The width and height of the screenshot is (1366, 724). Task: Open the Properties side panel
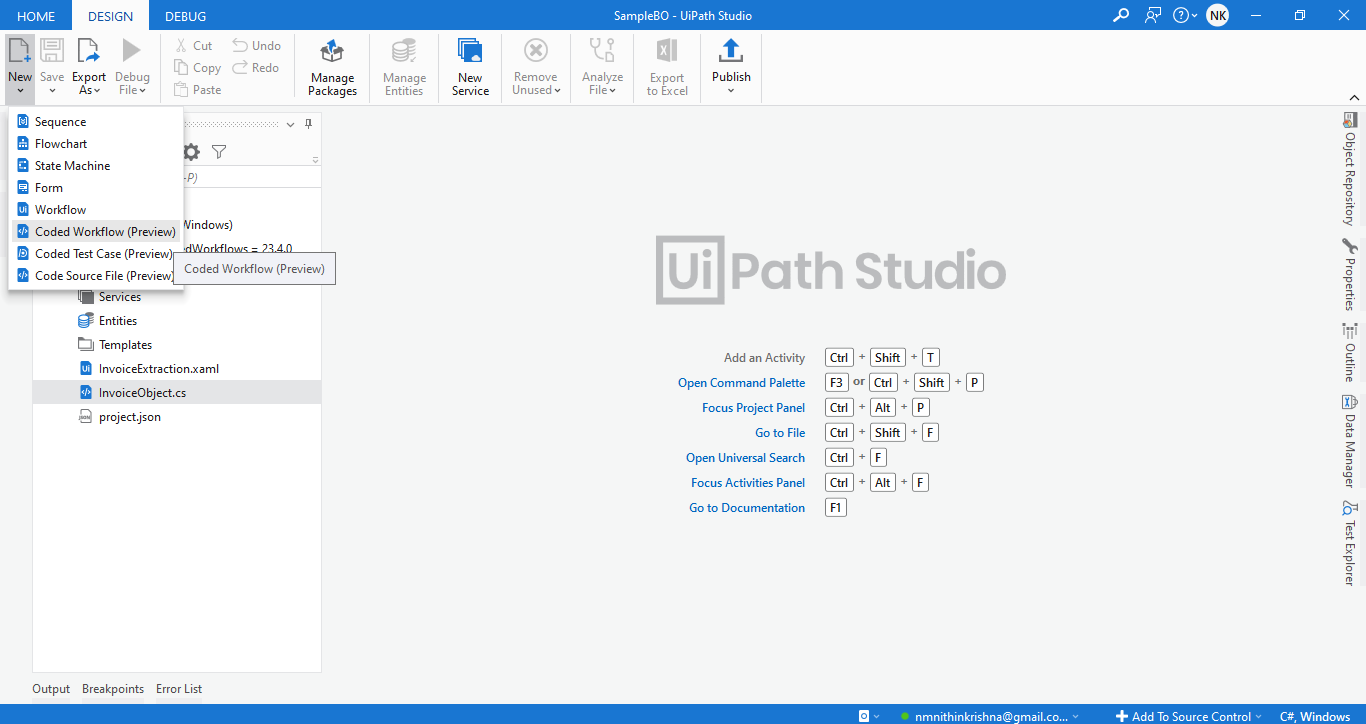pyautogui.click(x=1349, y=274)
